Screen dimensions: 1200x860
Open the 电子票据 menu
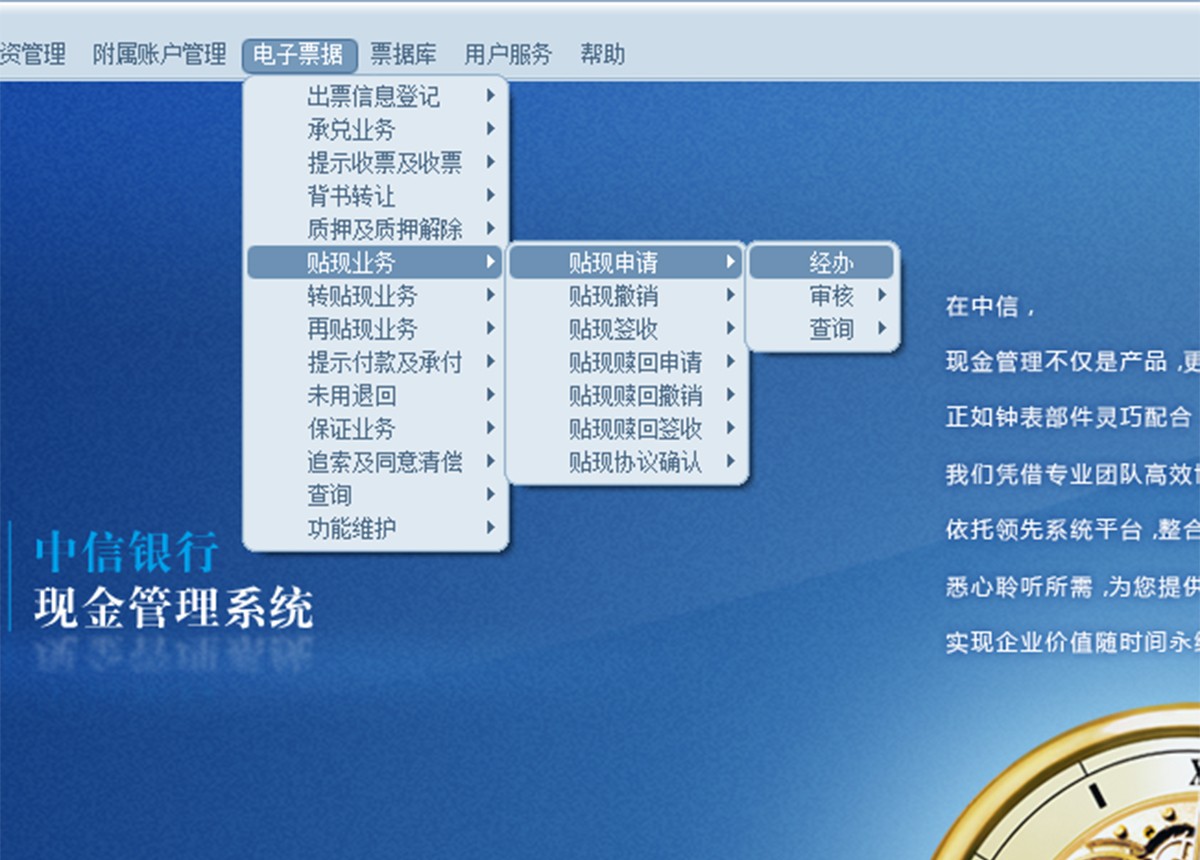point(299,54)
